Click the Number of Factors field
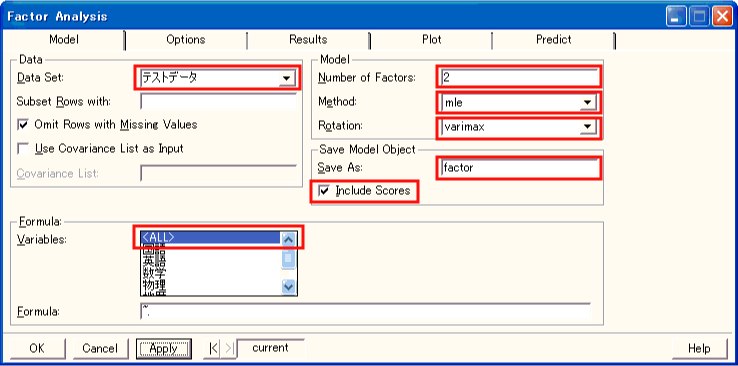This screenshot has width=738, height=366. [519, 78]
